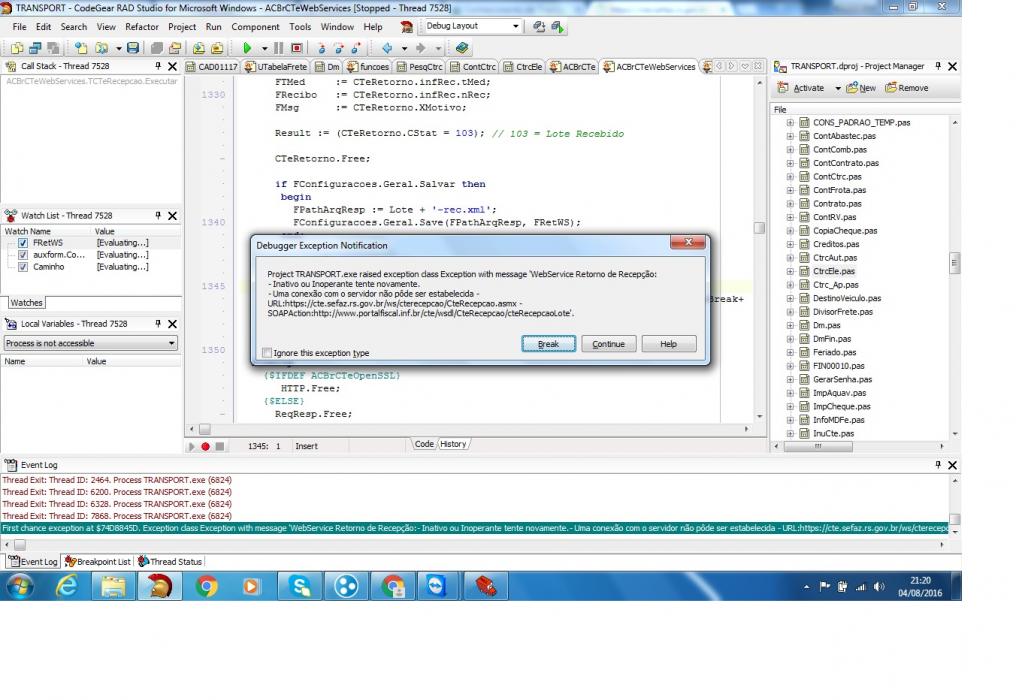Click the Open file folder toolbar icon
Viewport: 1016px width, 700px height.
tap(101, 48)
